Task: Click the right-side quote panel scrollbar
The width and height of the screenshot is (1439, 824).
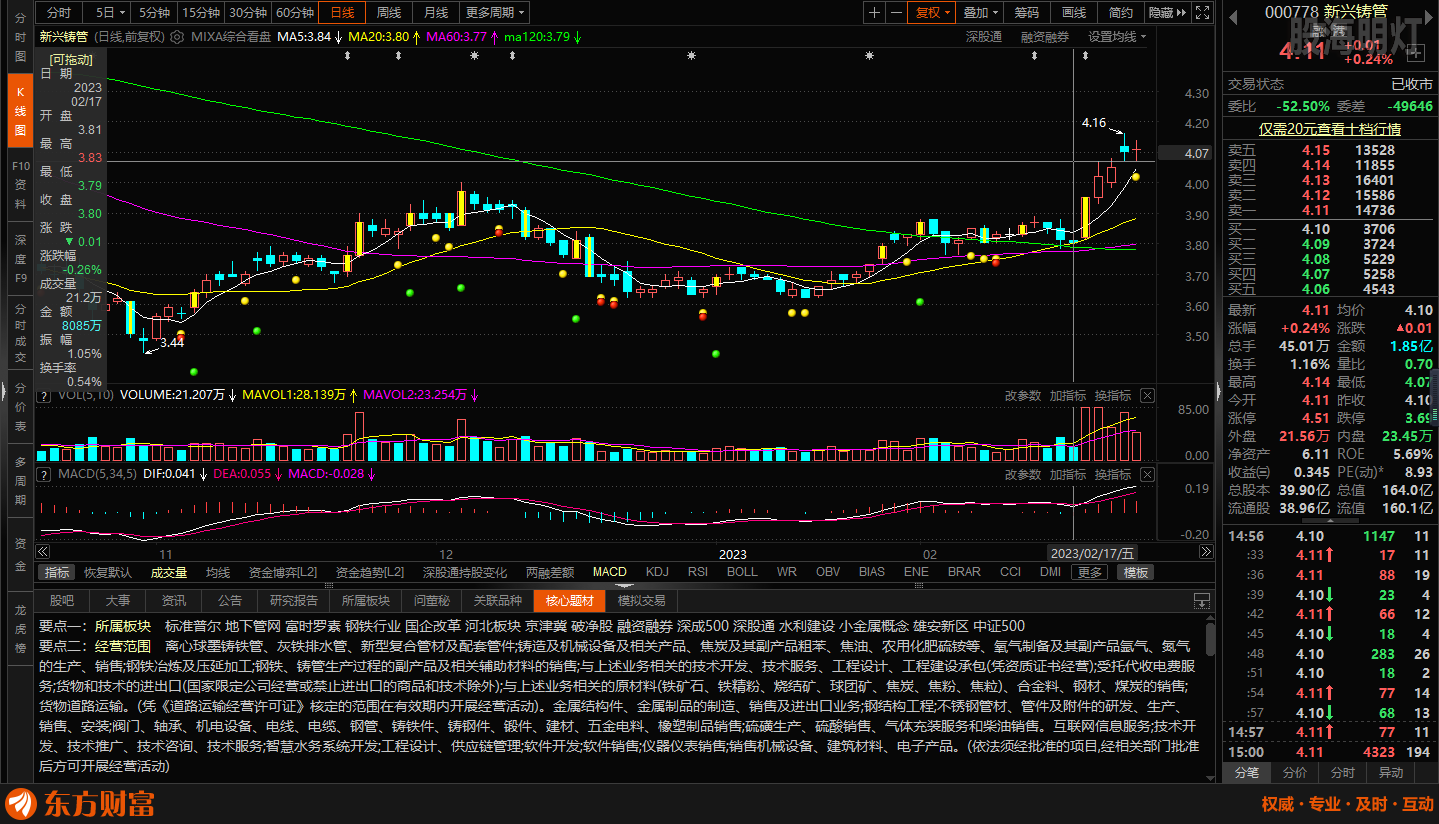Action: coord(1435,400)
